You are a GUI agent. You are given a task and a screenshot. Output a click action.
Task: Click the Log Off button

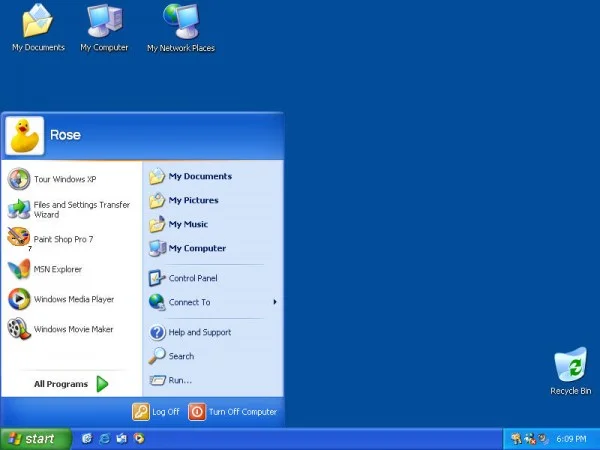click(157, 412)
